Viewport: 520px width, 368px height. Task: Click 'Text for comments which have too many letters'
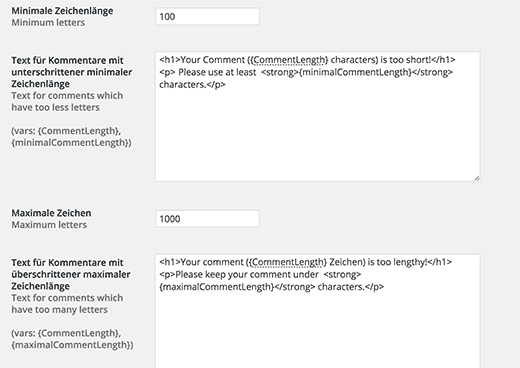click(x=67, y=304)
